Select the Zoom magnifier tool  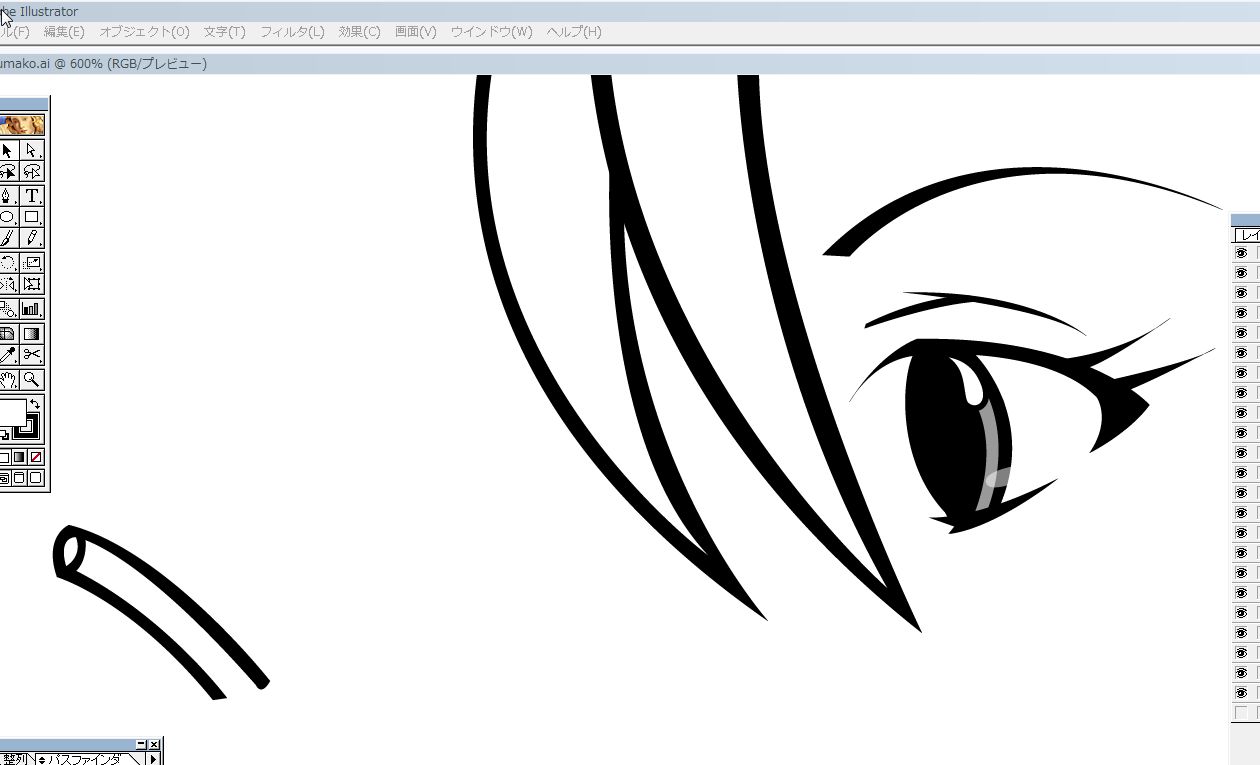tap(32, 379)
